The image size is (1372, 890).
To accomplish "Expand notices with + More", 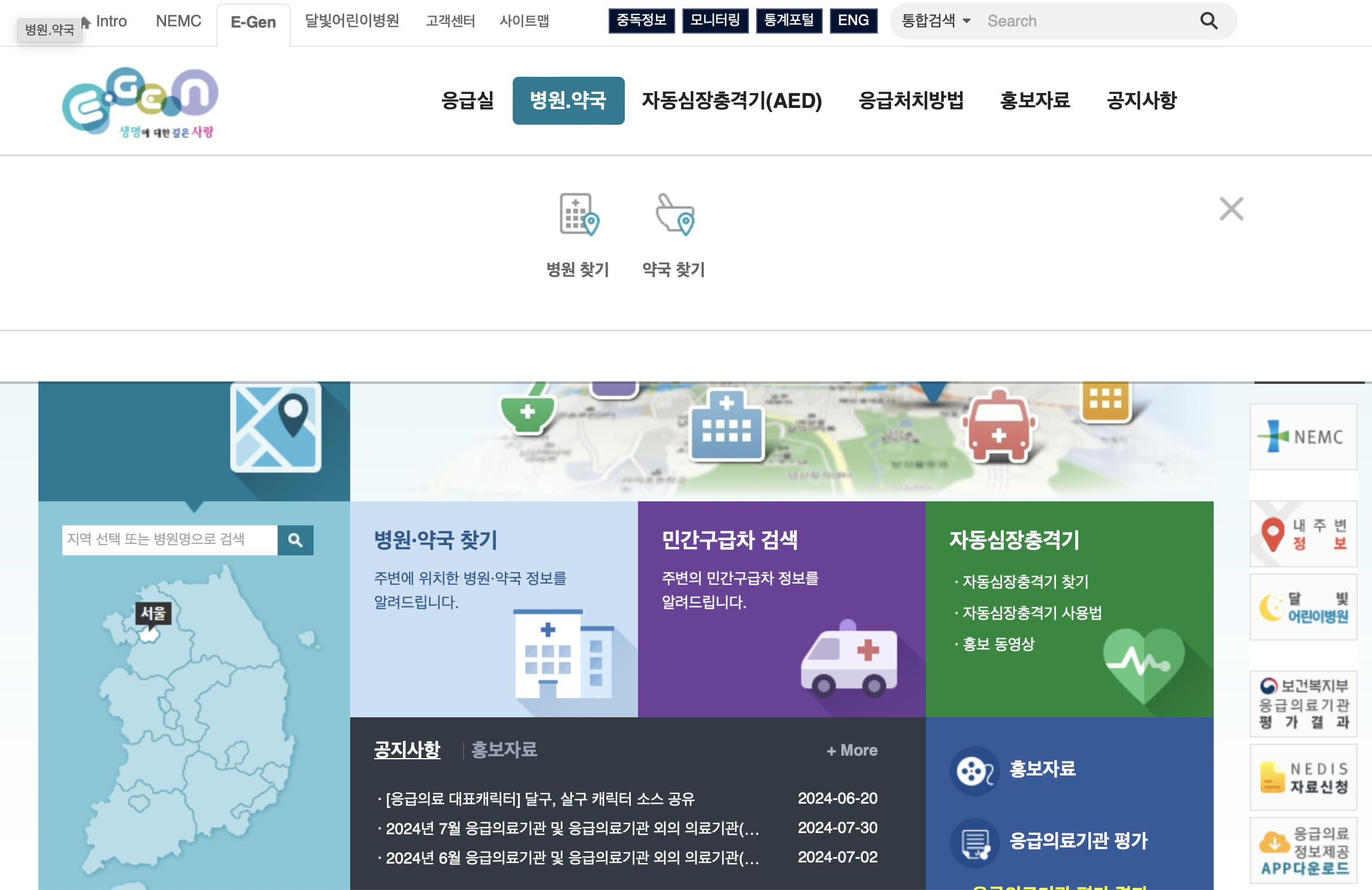I will 852,750.
